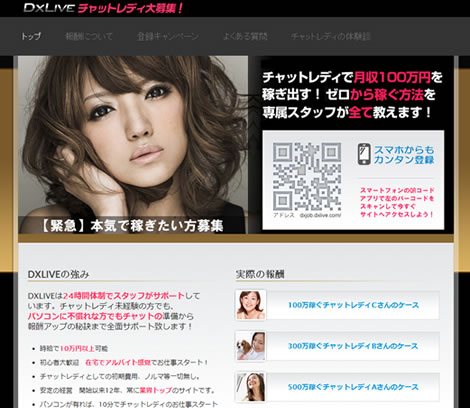Click the smartphone icon beside スマホからも
470x408 pixels.
pos(364,154)
